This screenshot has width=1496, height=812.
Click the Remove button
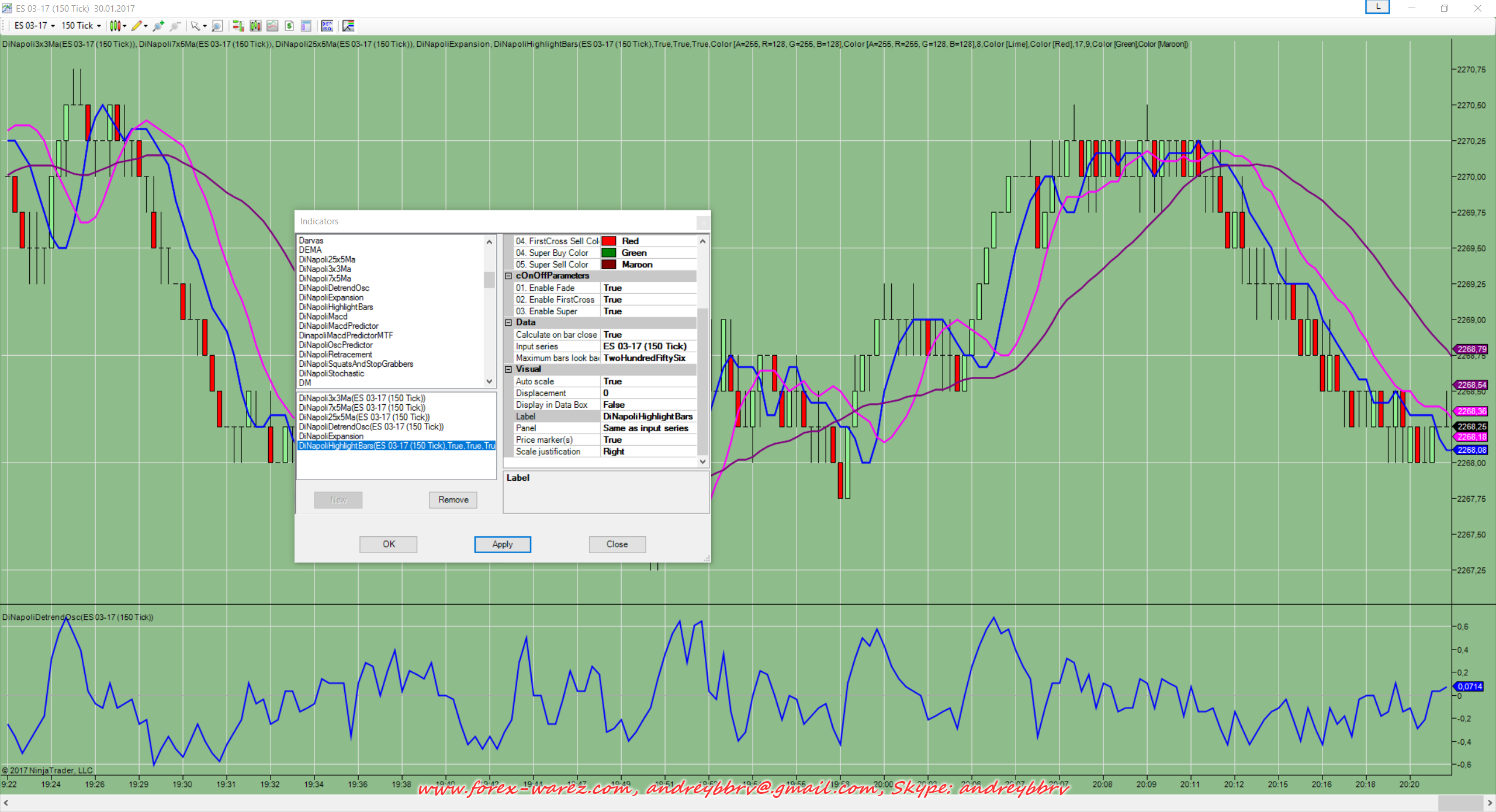tap(453, 500)
